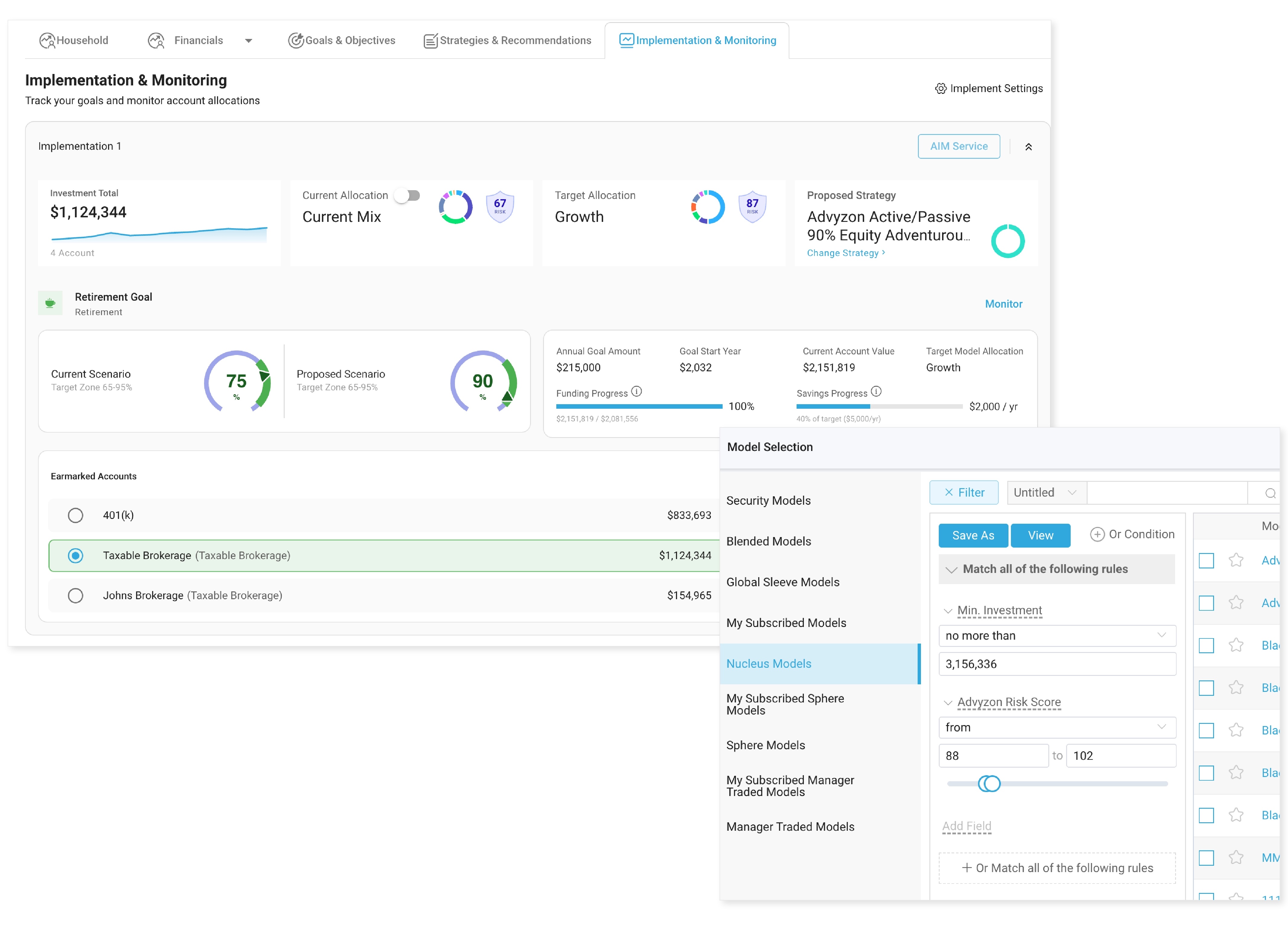This screenshot has width=1288, height=940.
Task: Select the Johns Brokerage radio button
Action: tap(76, 595)
